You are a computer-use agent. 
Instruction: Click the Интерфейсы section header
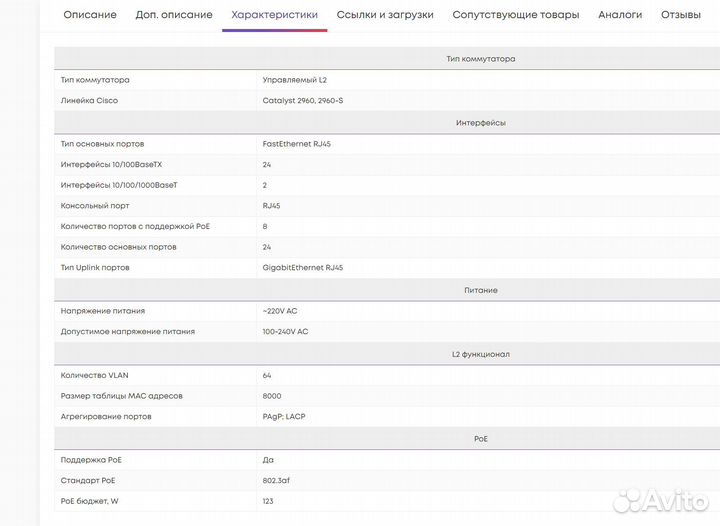[480, 123]
